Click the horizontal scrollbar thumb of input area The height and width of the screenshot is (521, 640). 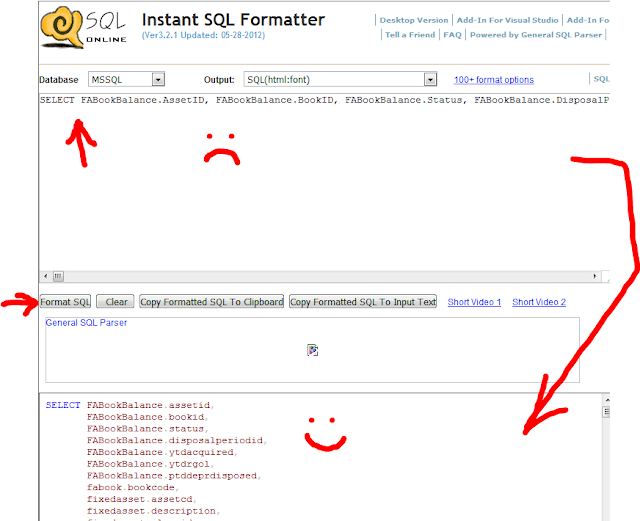coord(58,276)
